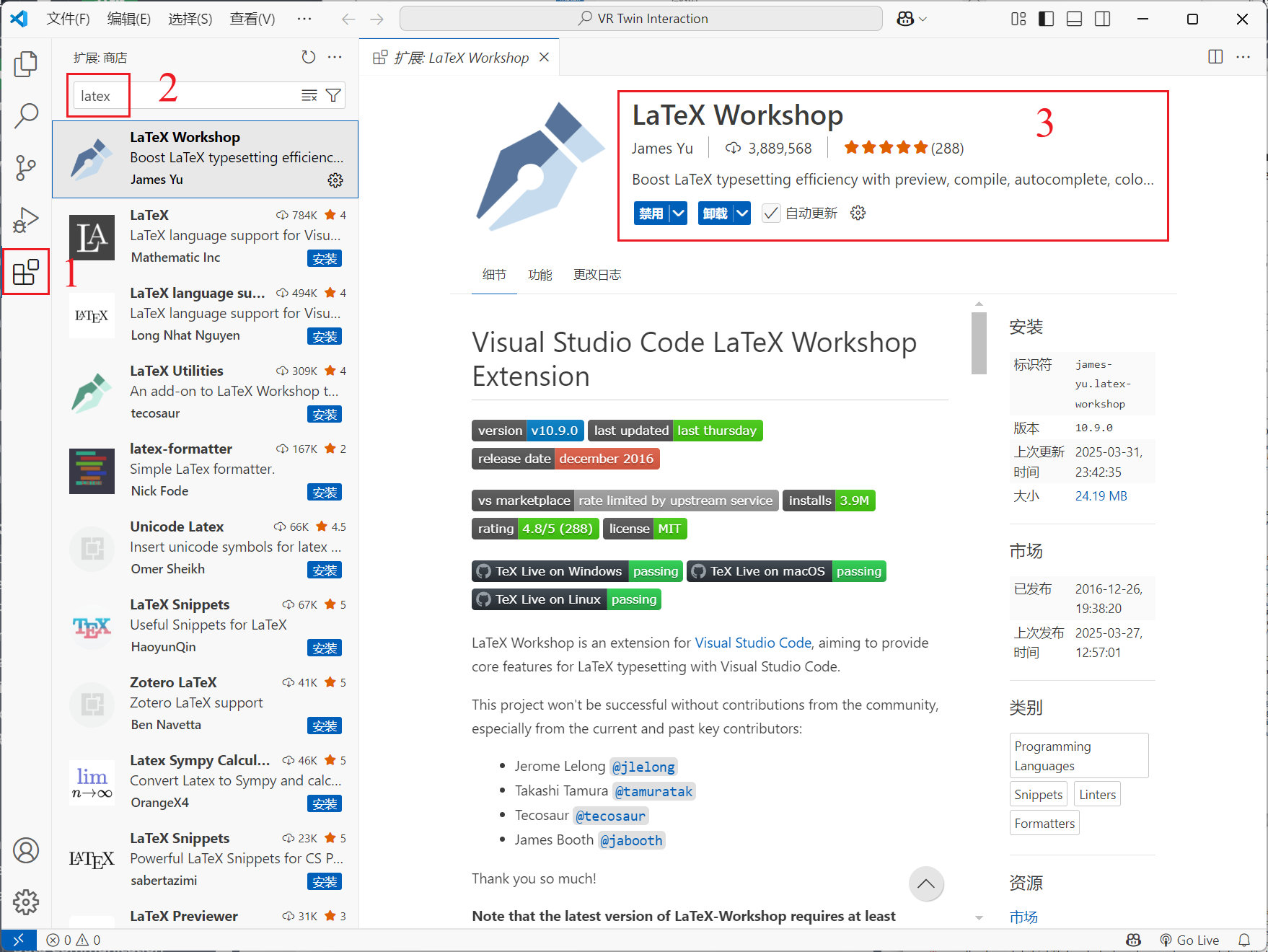Toggle secondary side bar visibility
Viewport: 1268px width, 952px height.
(1102, 19)
